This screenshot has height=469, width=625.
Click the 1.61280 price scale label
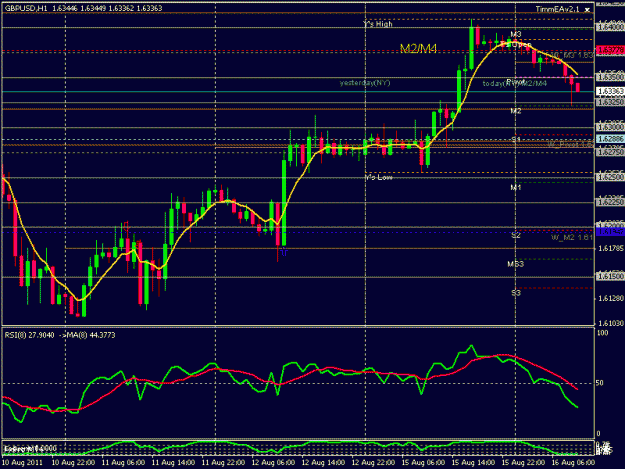tap(611, 298)
